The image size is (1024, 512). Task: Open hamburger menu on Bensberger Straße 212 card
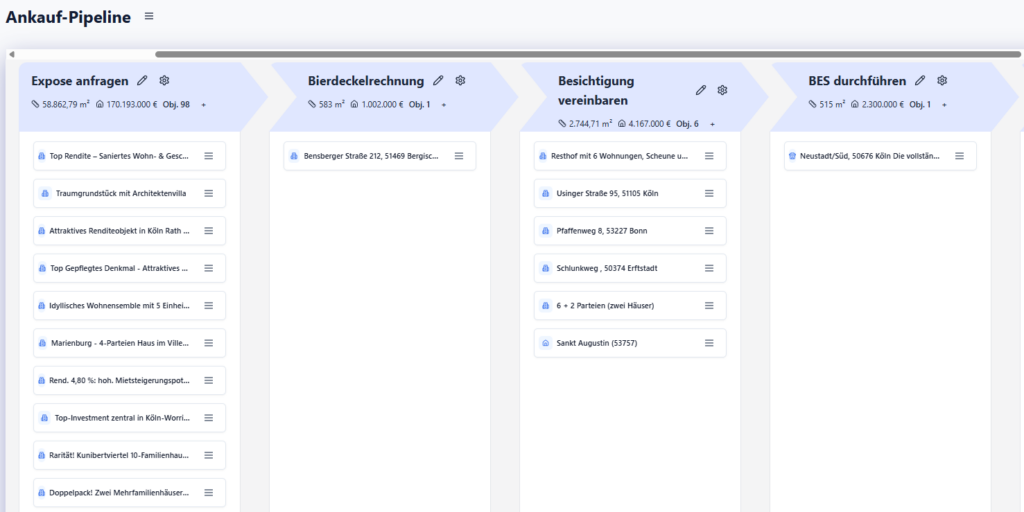point(459,156)
